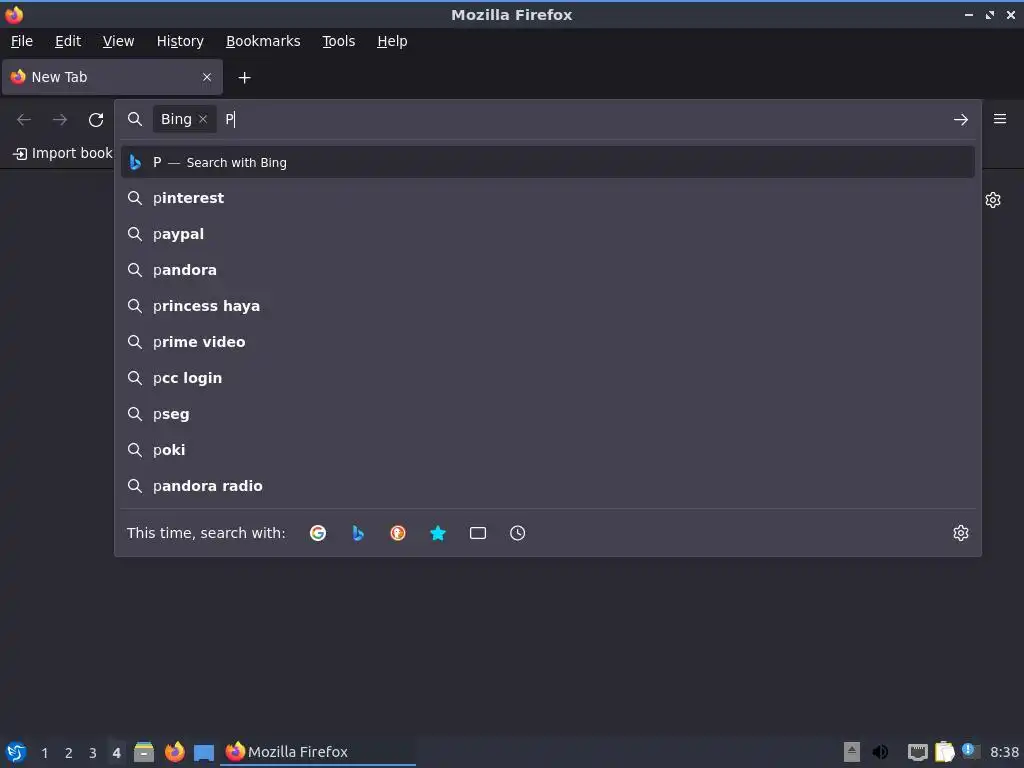Image resolution: width=1024 pixels, height=768 pixels.
Task: Open new tab page personalize gear
Action: pyautogui.click(x=993, y=200)
